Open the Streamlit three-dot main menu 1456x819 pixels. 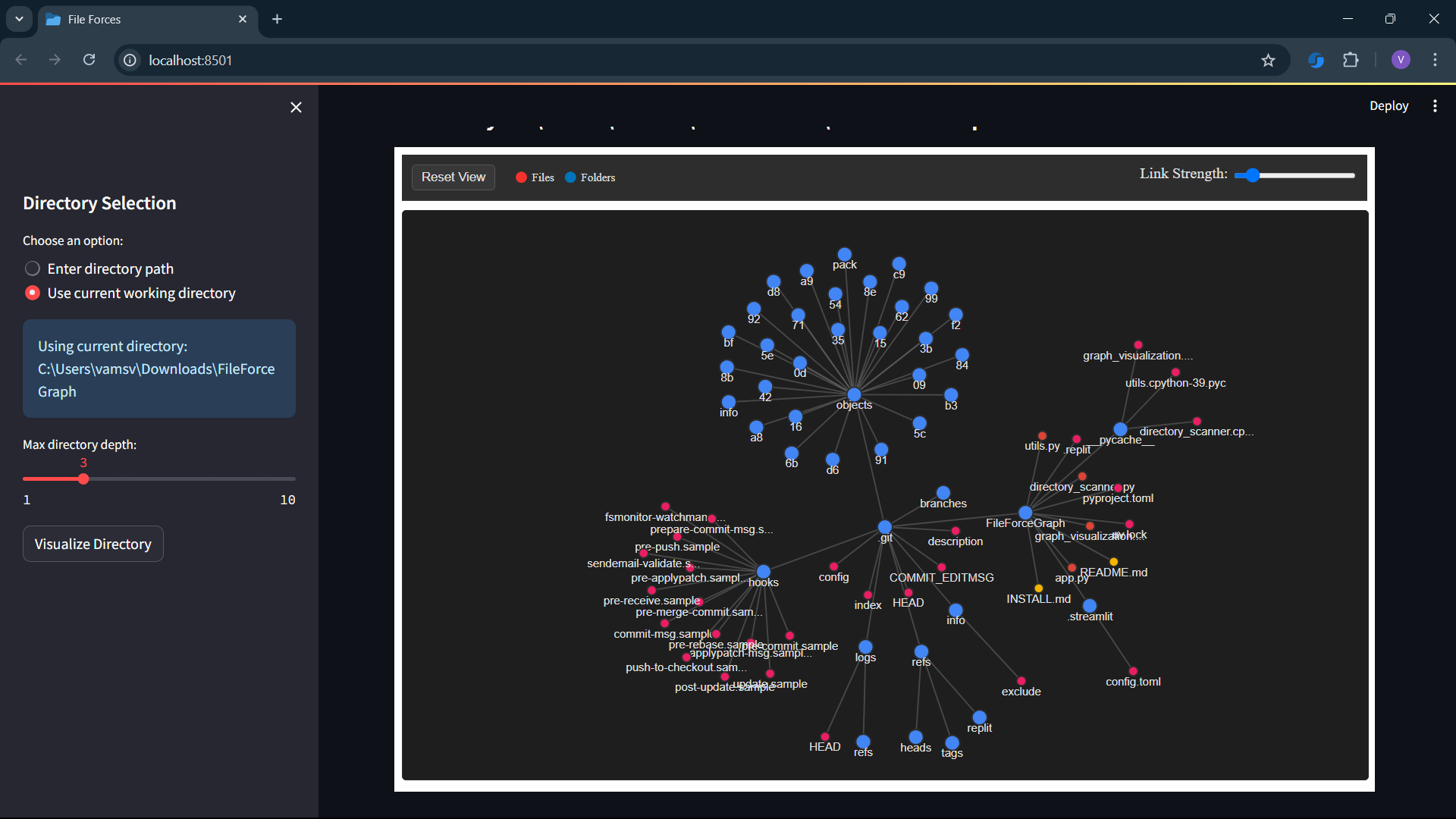[x=1435, y=106]
